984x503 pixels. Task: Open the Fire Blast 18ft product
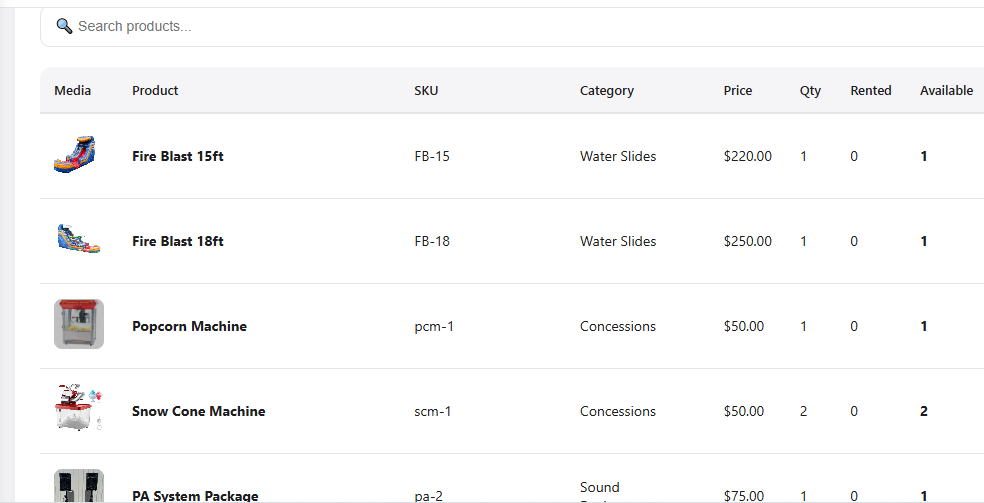pyautogui.click(x=177, y=241)
